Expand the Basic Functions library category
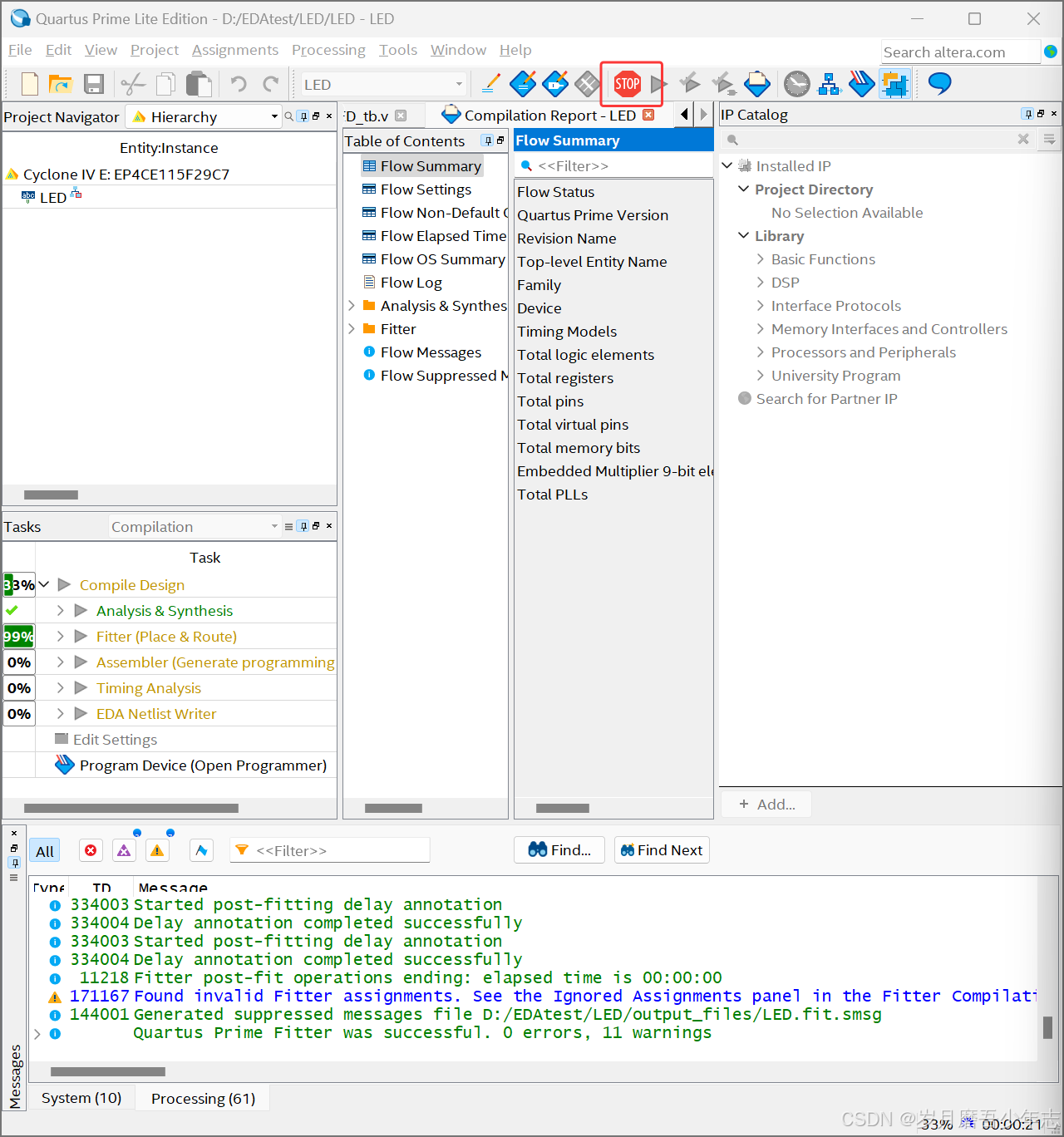 point(761,259)
